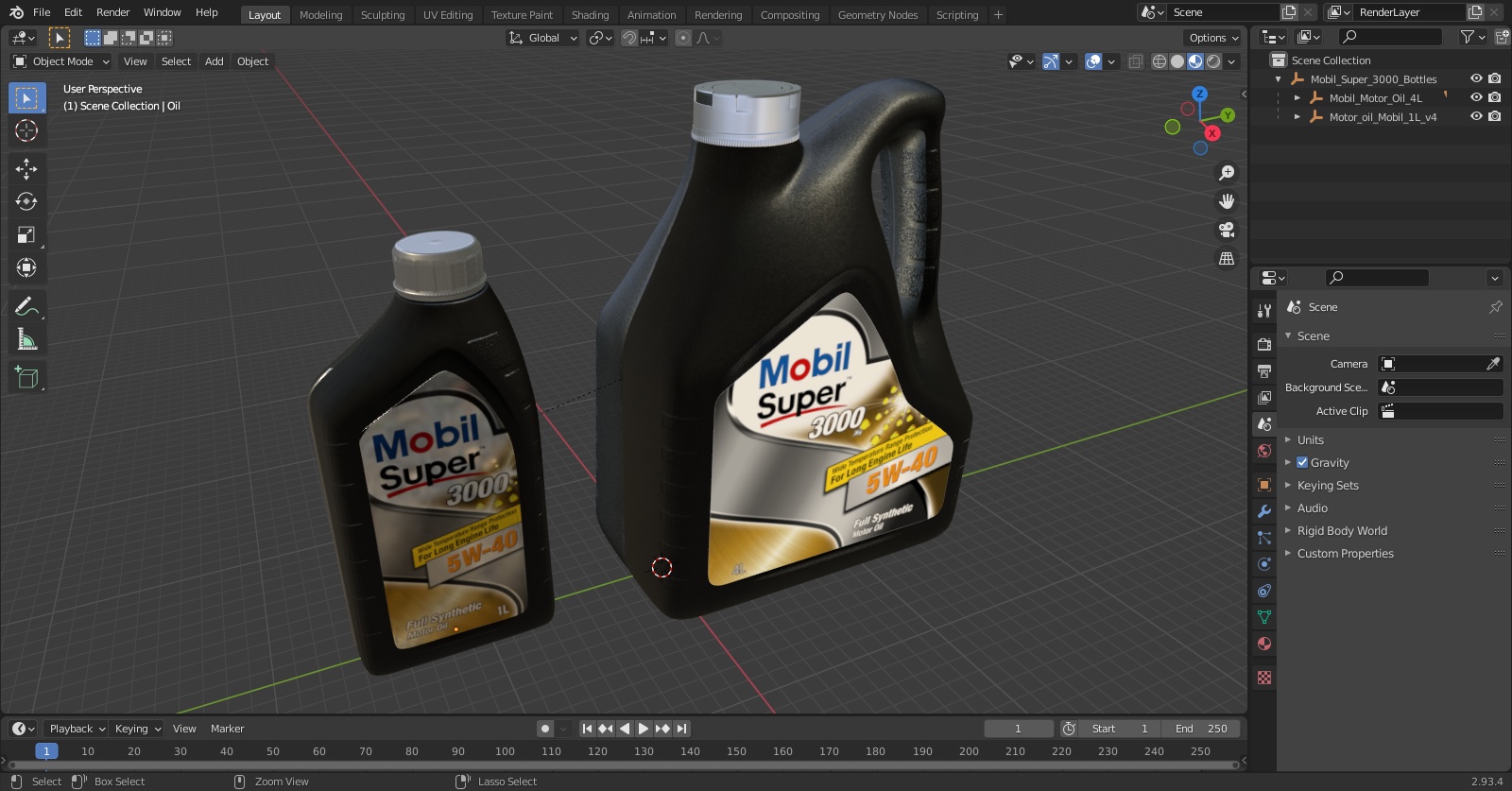Screen dimensions: 1512x791
Task: Open the Tool properties tab
Action: pyautogui.click(x=1264, y=310)
